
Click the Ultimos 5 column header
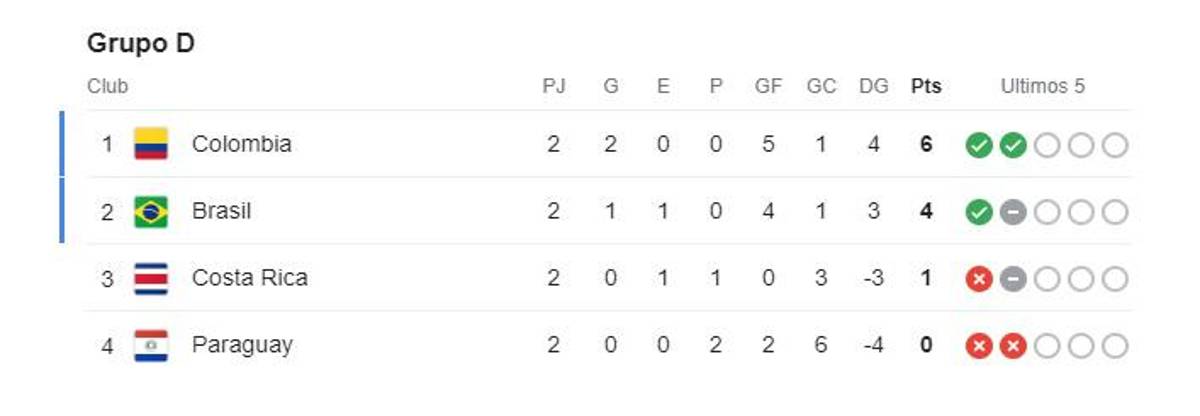[x=1042, y=87]
